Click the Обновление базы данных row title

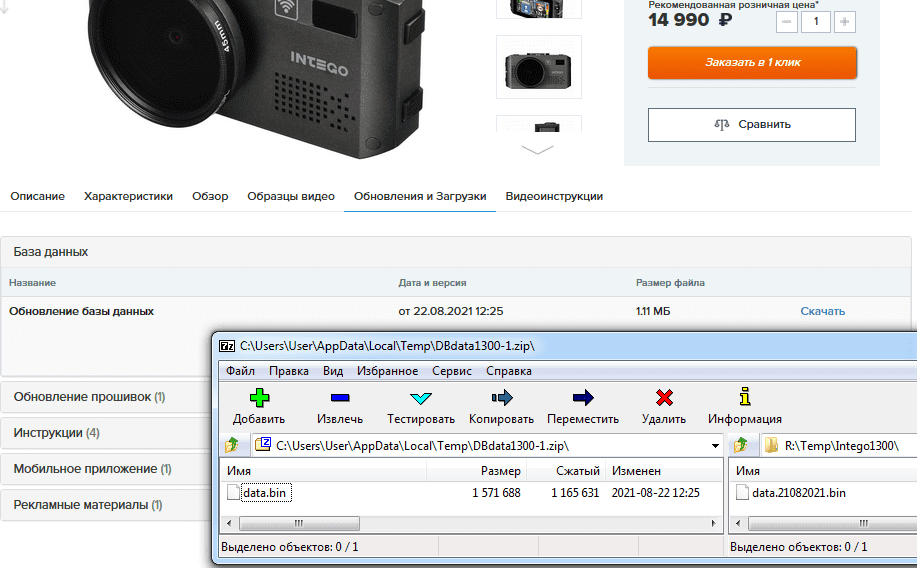pyautogui.click(x=81, y=311)
